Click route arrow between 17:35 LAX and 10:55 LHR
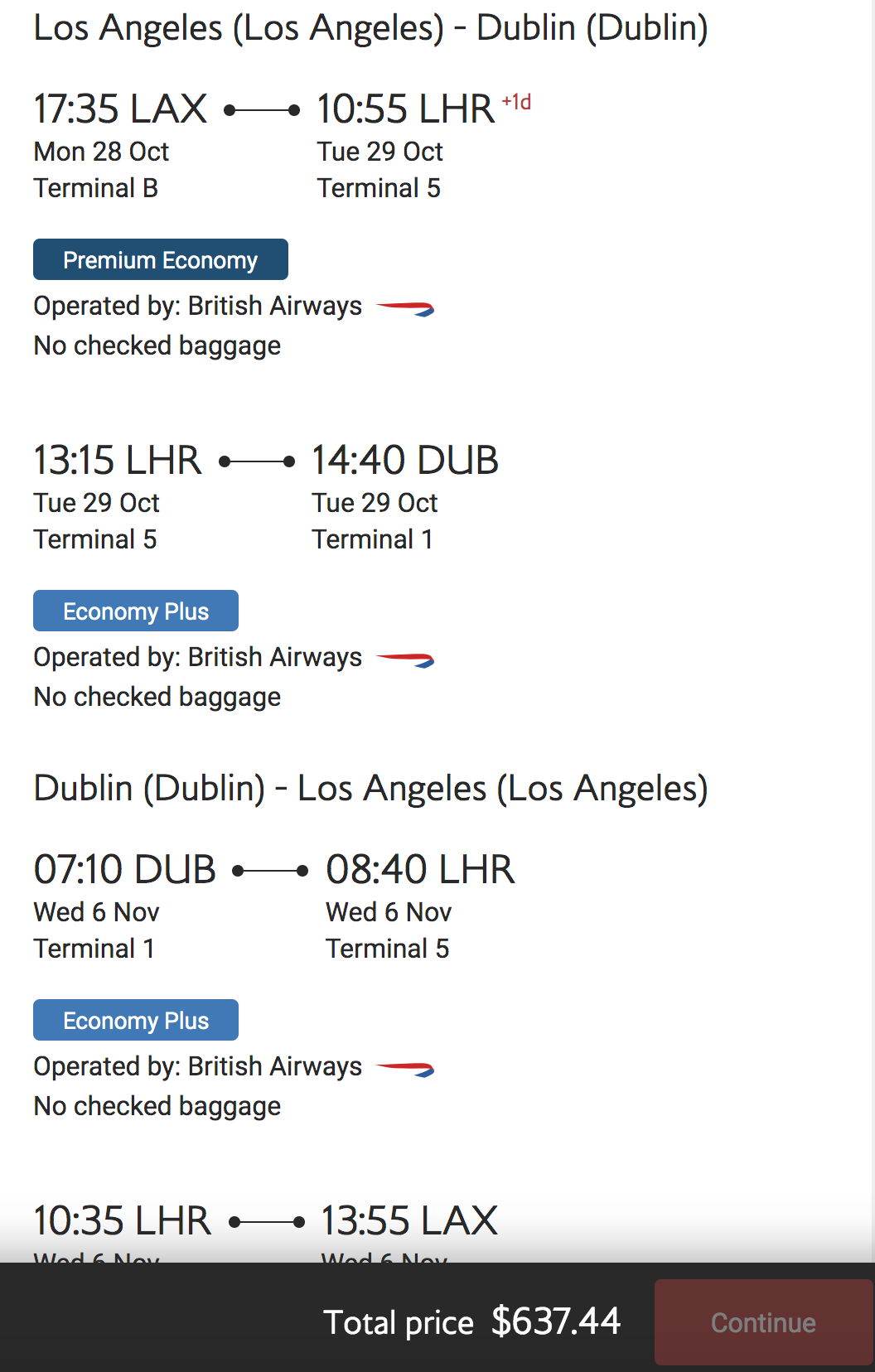Image resolution: width=875 pixels, height=1372 pixels. pyautogui.click(x=262, y=109)
